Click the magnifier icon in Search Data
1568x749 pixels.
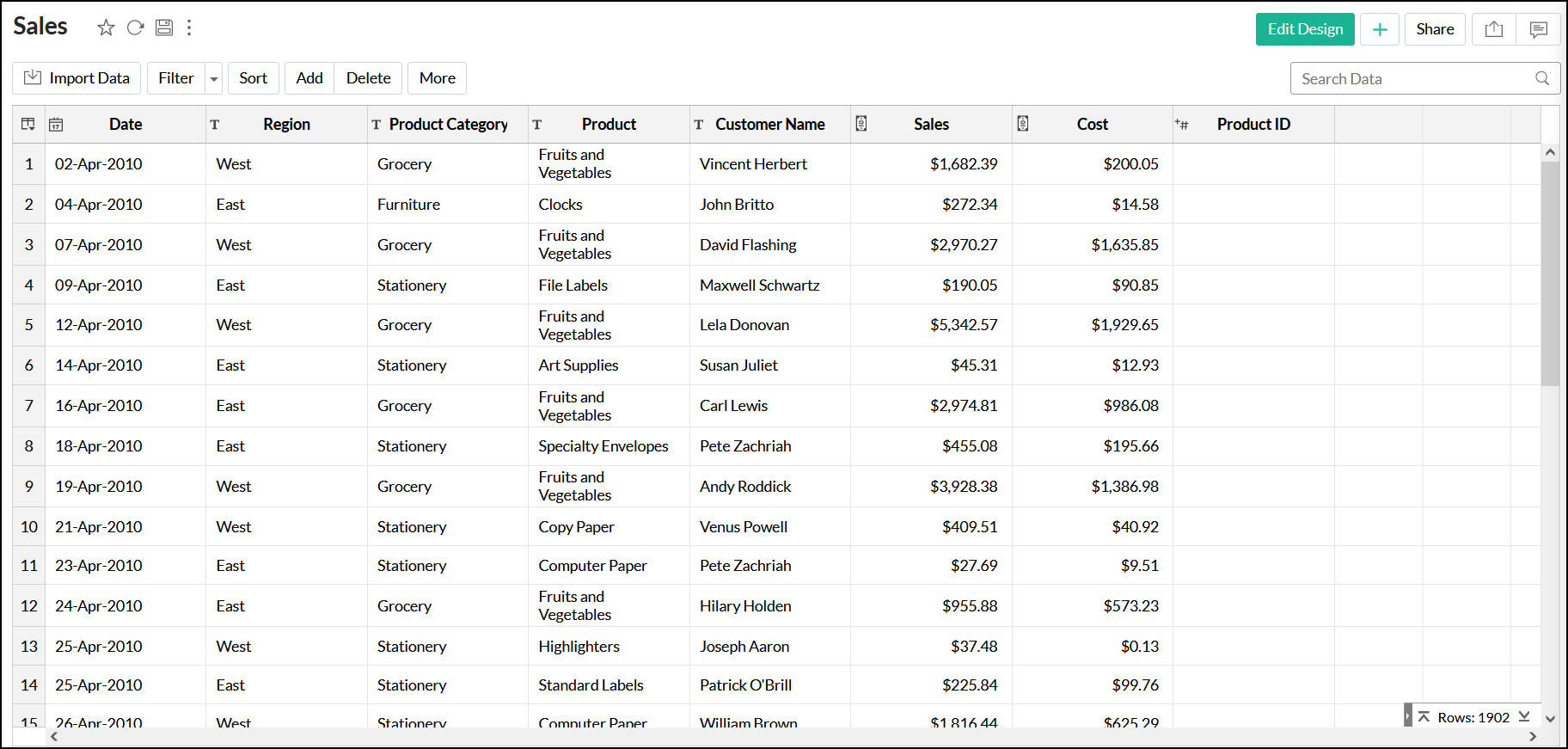tap(1542, 78)
